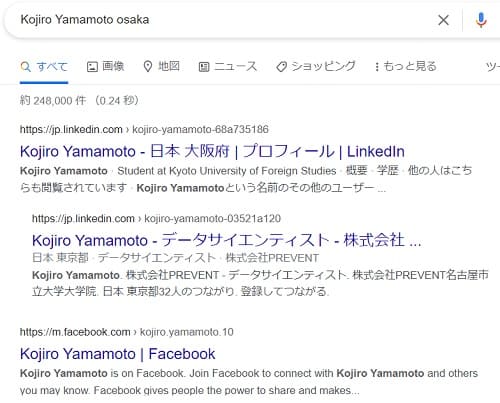Viewport: 500px width, 403px height.
Task: Open the three-dot もっと見る menu
Action: point(405,66)
